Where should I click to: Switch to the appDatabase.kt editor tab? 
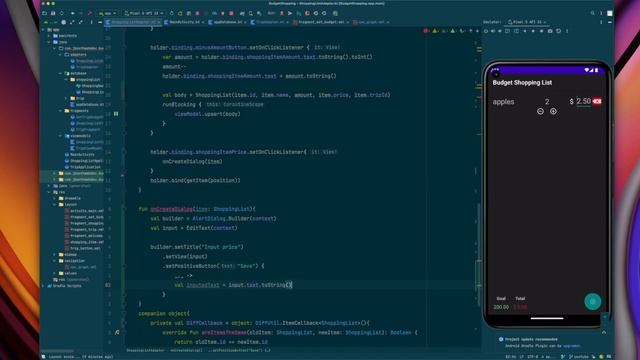point(227,22)
